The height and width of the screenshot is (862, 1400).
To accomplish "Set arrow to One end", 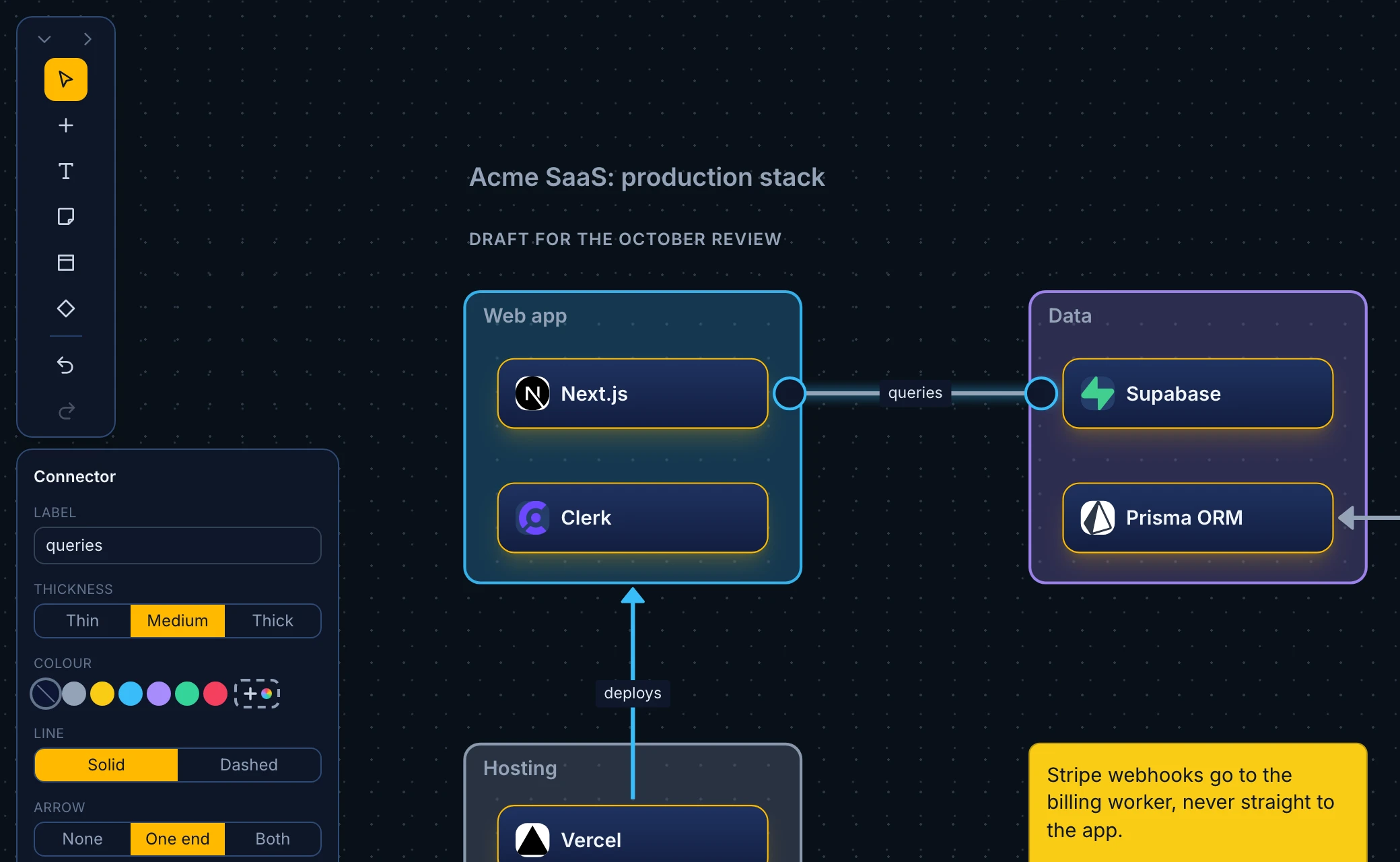I will click(178, 838).
